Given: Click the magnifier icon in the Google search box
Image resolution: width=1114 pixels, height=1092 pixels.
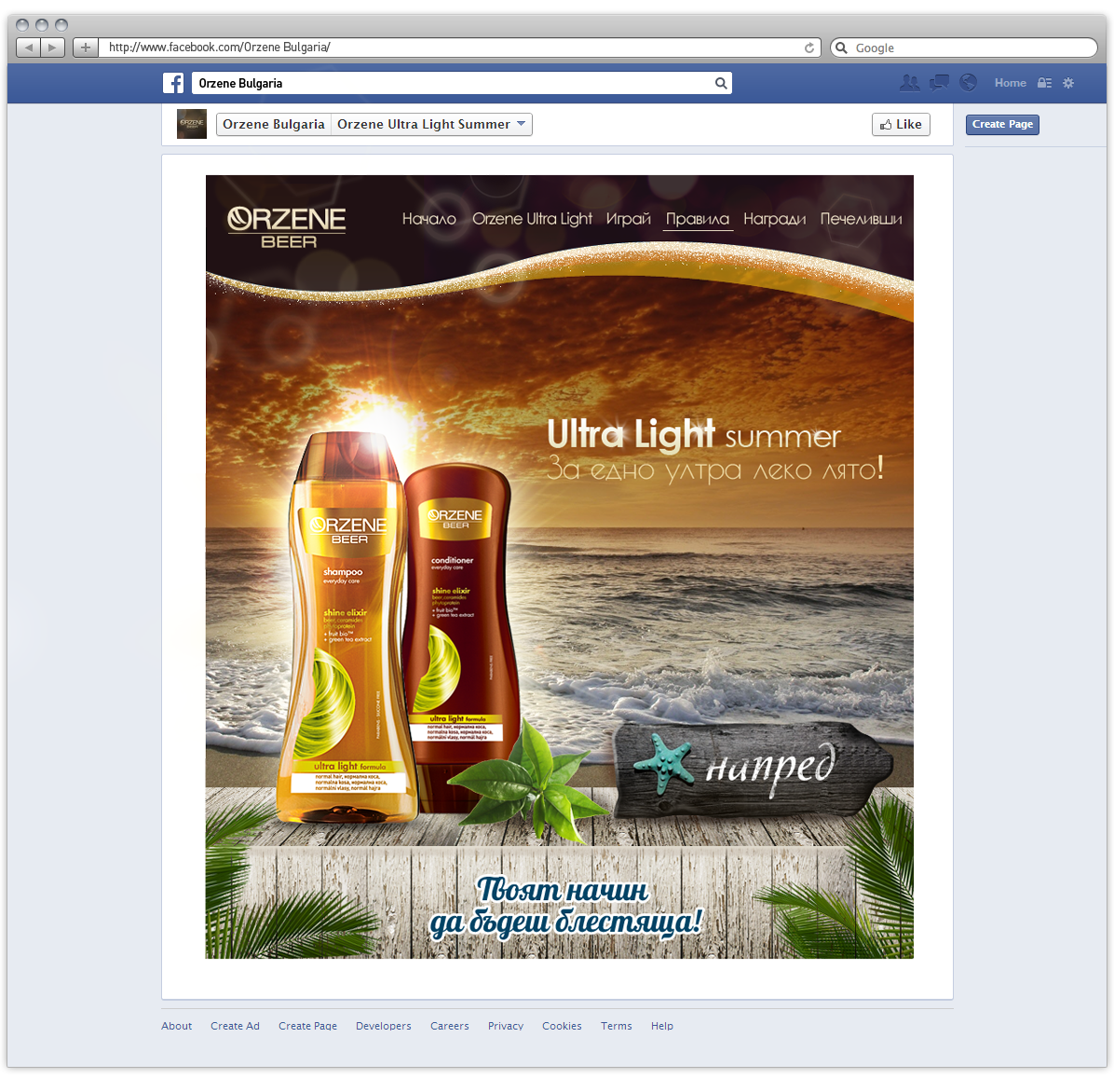Looking at the screenshot, I should 842,48.
